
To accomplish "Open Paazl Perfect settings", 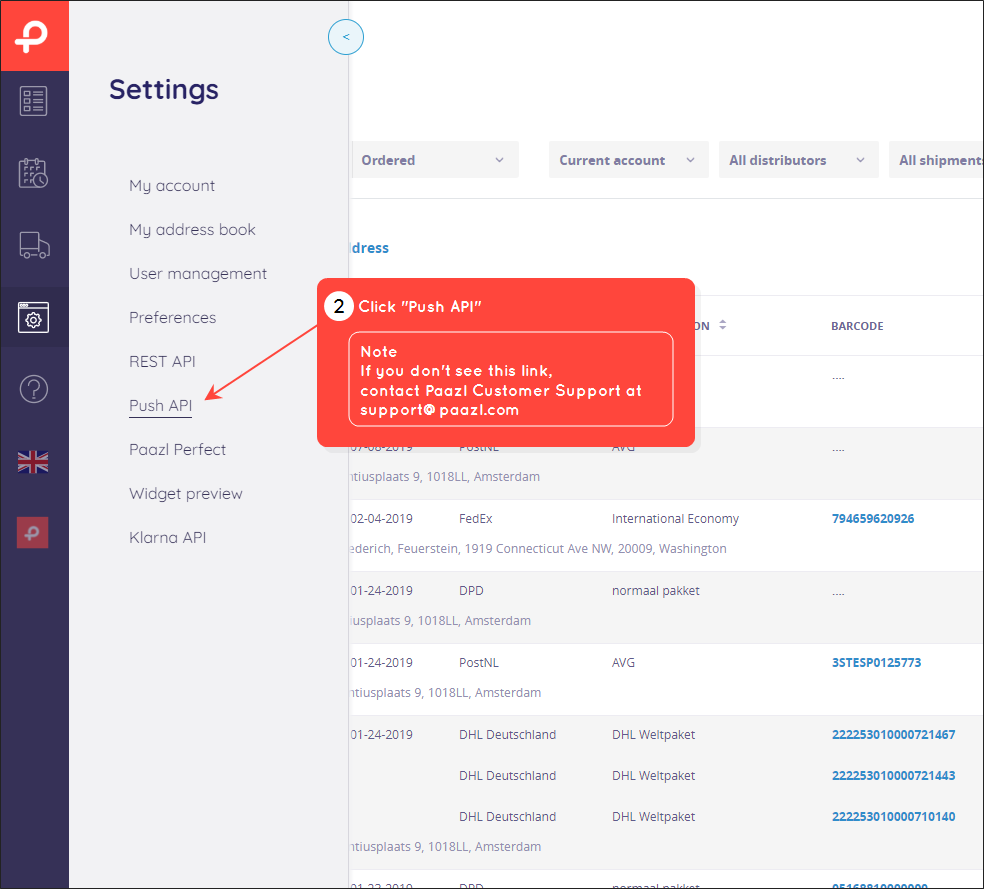I will tap(178, 450).
